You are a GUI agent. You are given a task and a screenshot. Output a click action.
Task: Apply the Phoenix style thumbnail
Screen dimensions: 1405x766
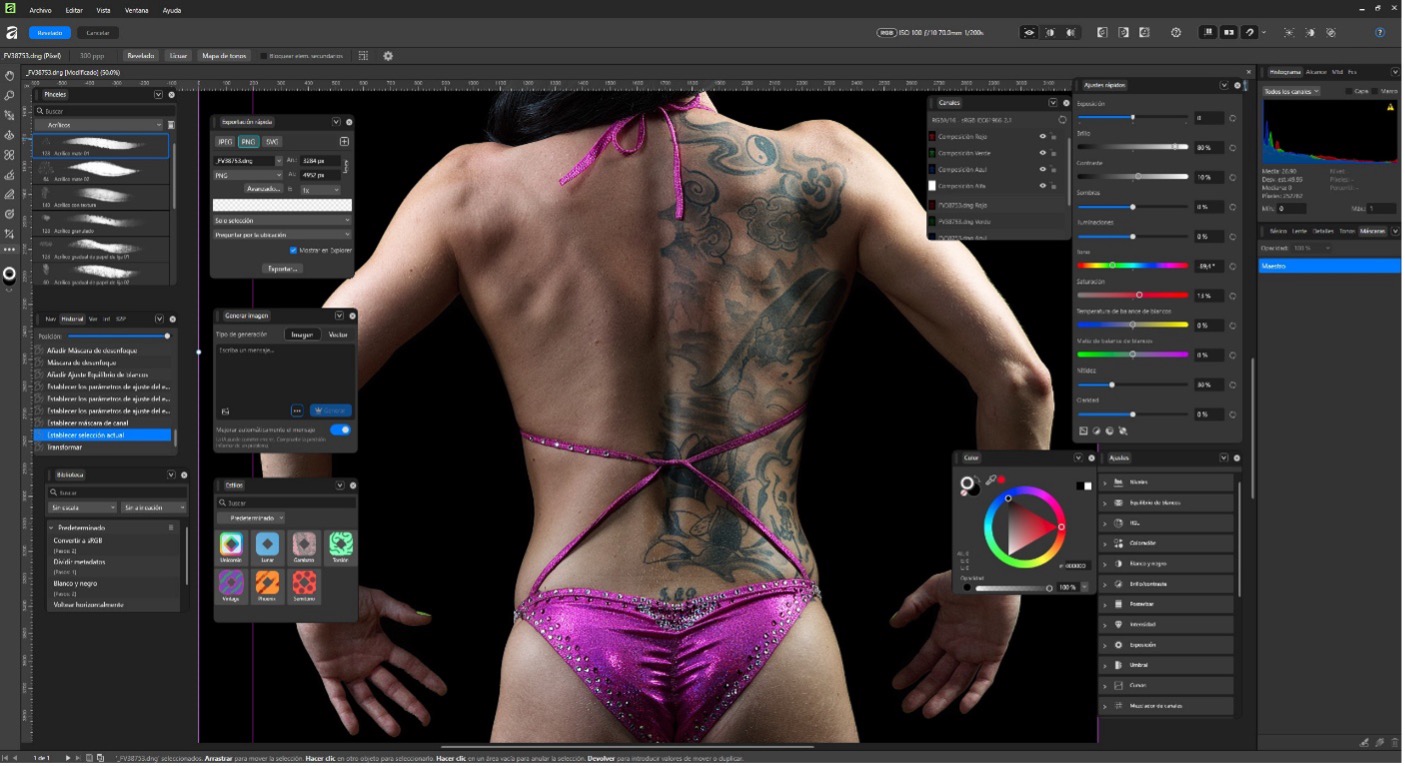[x=267, y=583]
